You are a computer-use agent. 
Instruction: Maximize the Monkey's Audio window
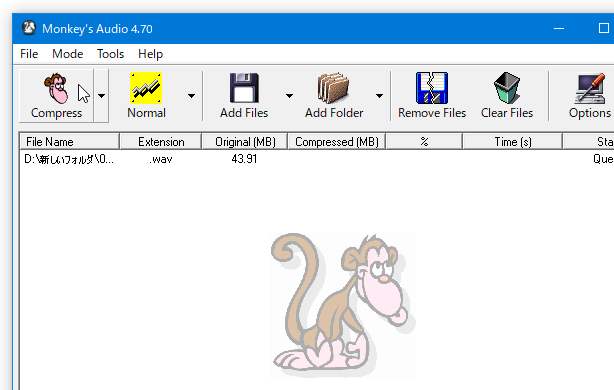tap(603, 28)
